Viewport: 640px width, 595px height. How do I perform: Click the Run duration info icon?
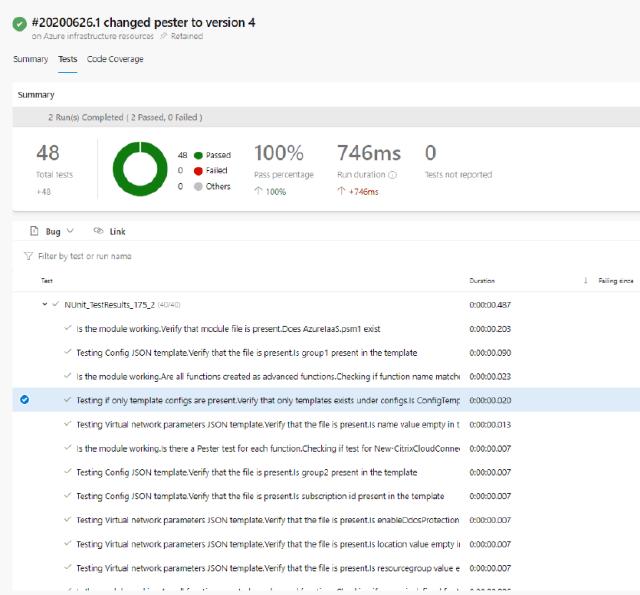click(x=392, y=174)
